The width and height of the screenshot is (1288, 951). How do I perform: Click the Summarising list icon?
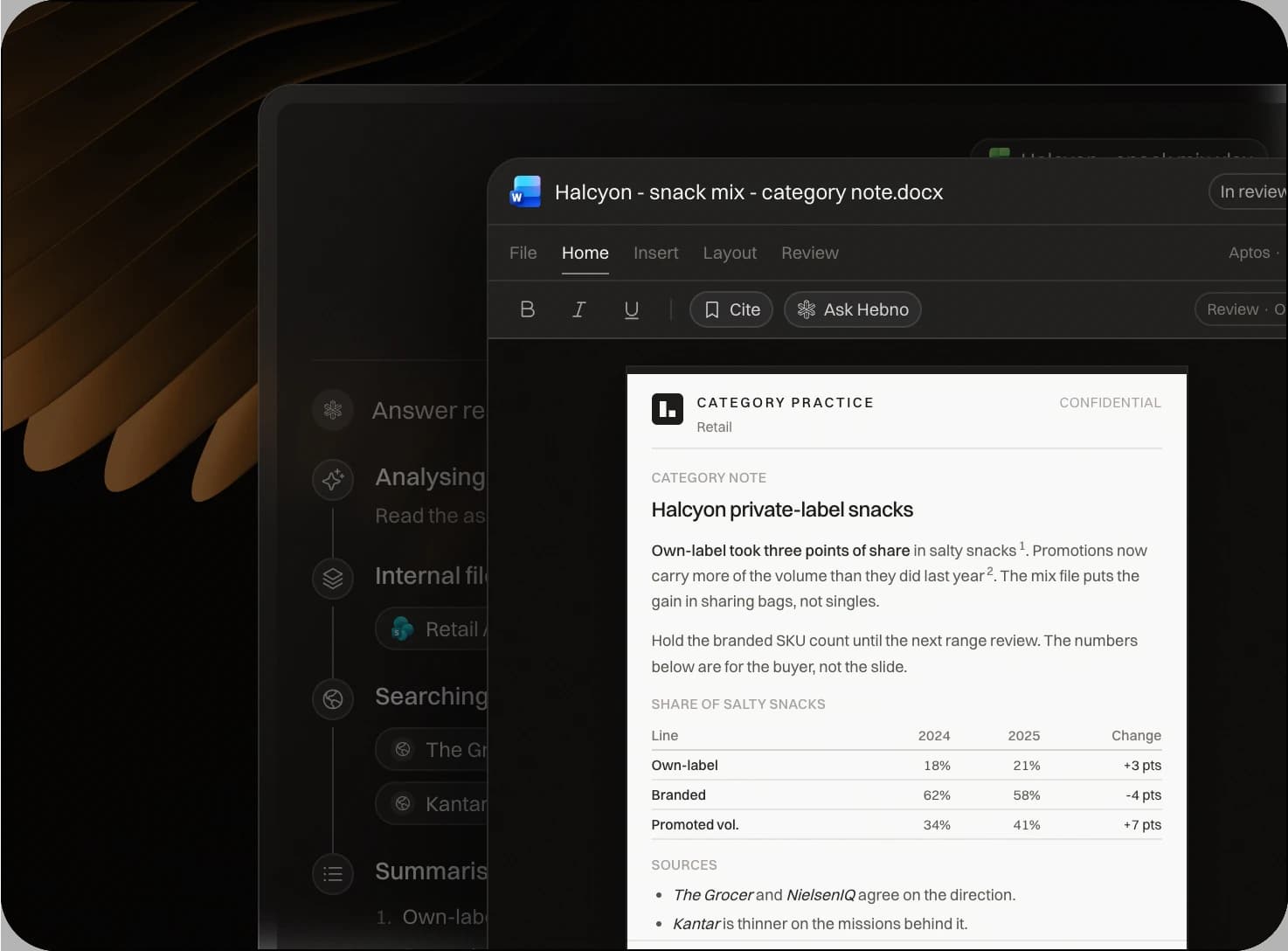pyautogui.click(x=333, y=873)
